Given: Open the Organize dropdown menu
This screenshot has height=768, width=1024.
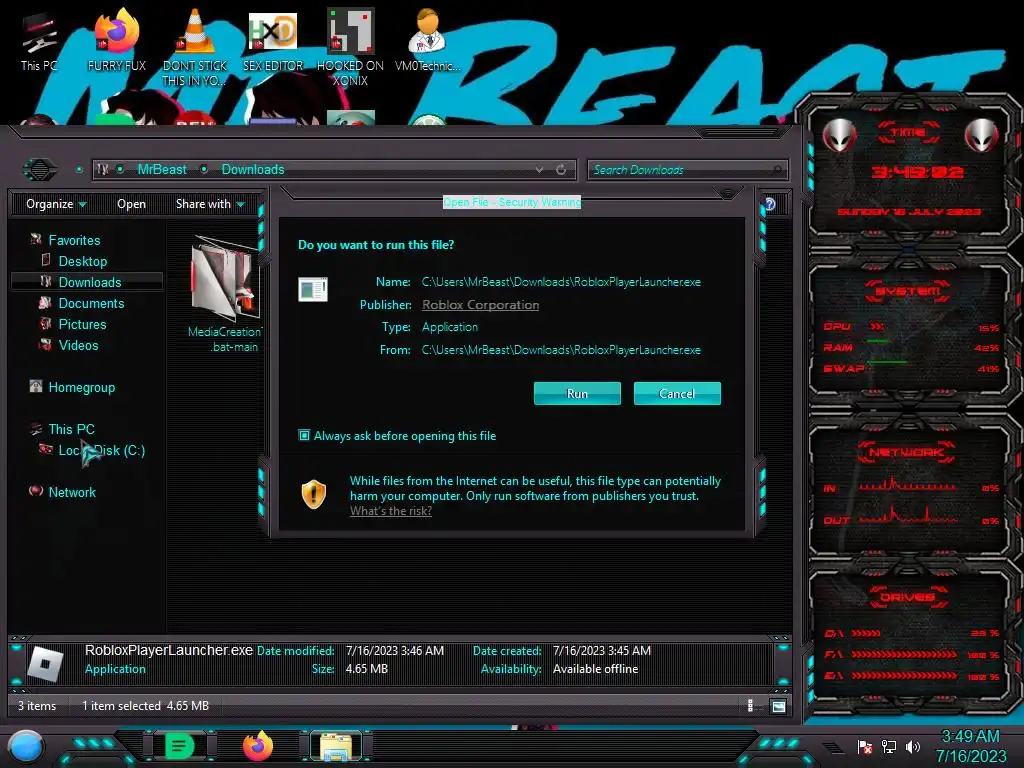Looking at the screenshot, I should coord(56,204).
